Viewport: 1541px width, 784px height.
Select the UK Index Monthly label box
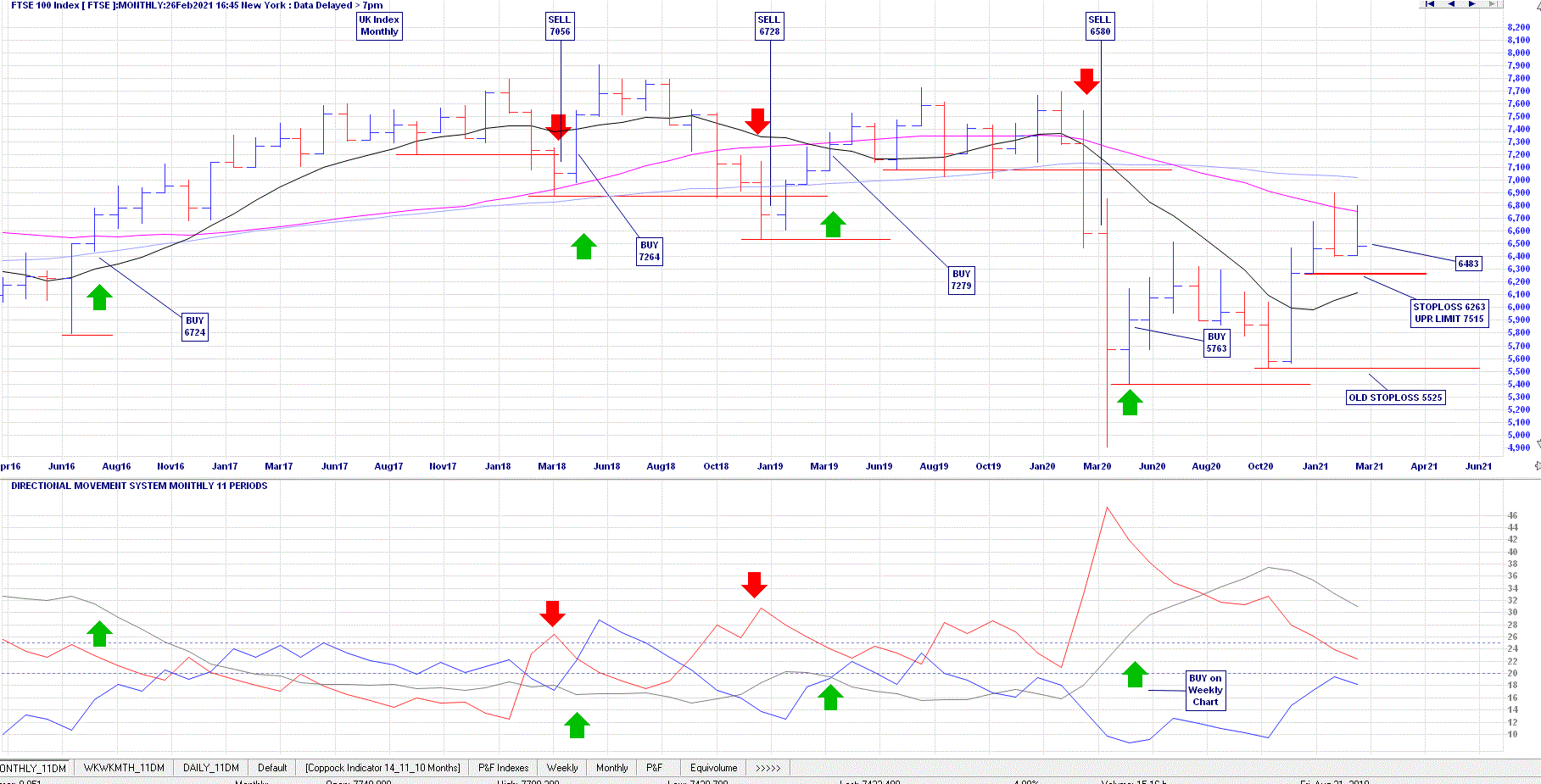point(379,25)
